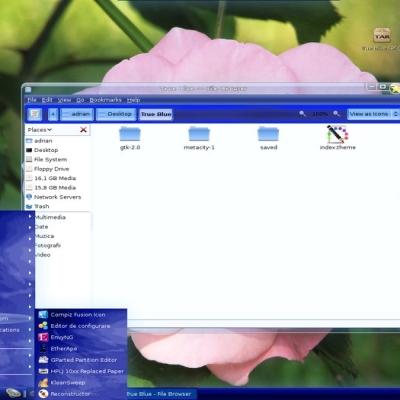400x400 pixels.
Task: Open GParted Partition Editor entry
Action: [x=81, y=360]
